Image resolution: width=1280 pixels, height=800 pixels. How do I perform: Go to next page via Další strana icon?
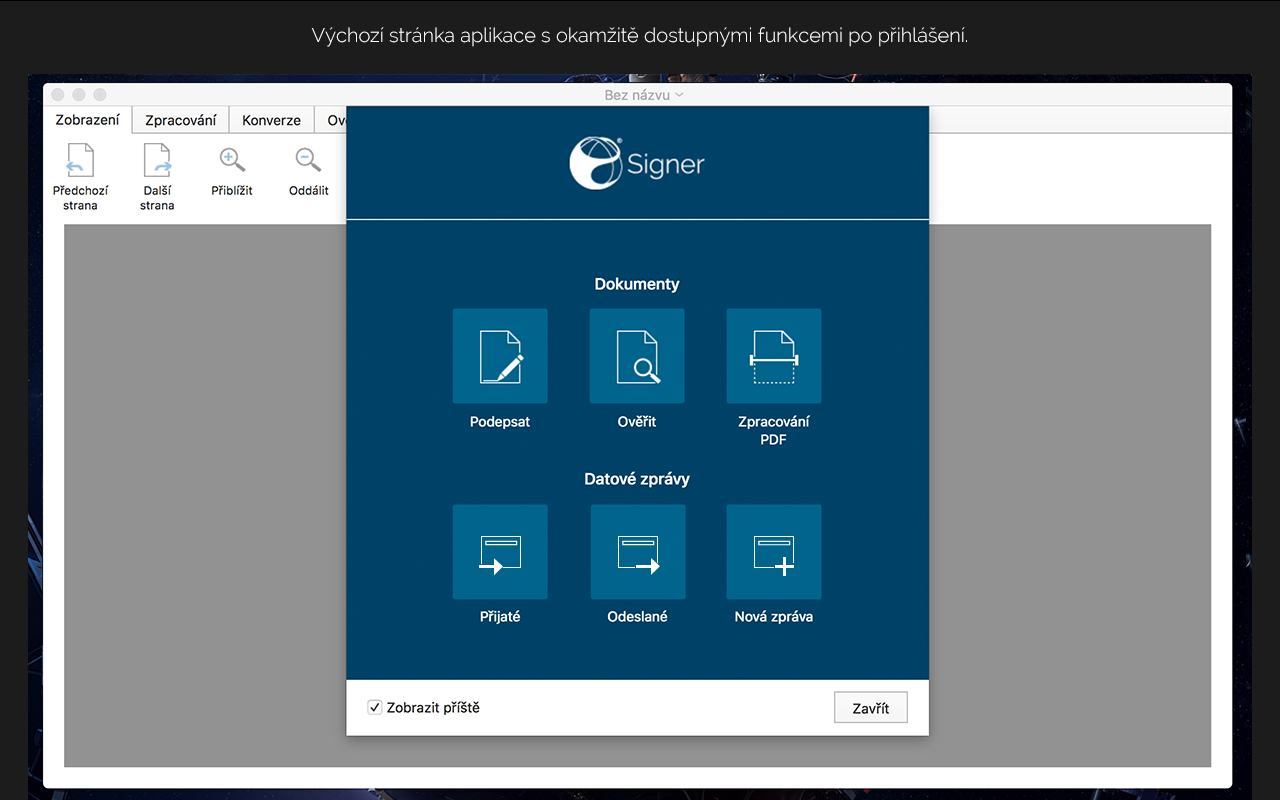(157, 162)
